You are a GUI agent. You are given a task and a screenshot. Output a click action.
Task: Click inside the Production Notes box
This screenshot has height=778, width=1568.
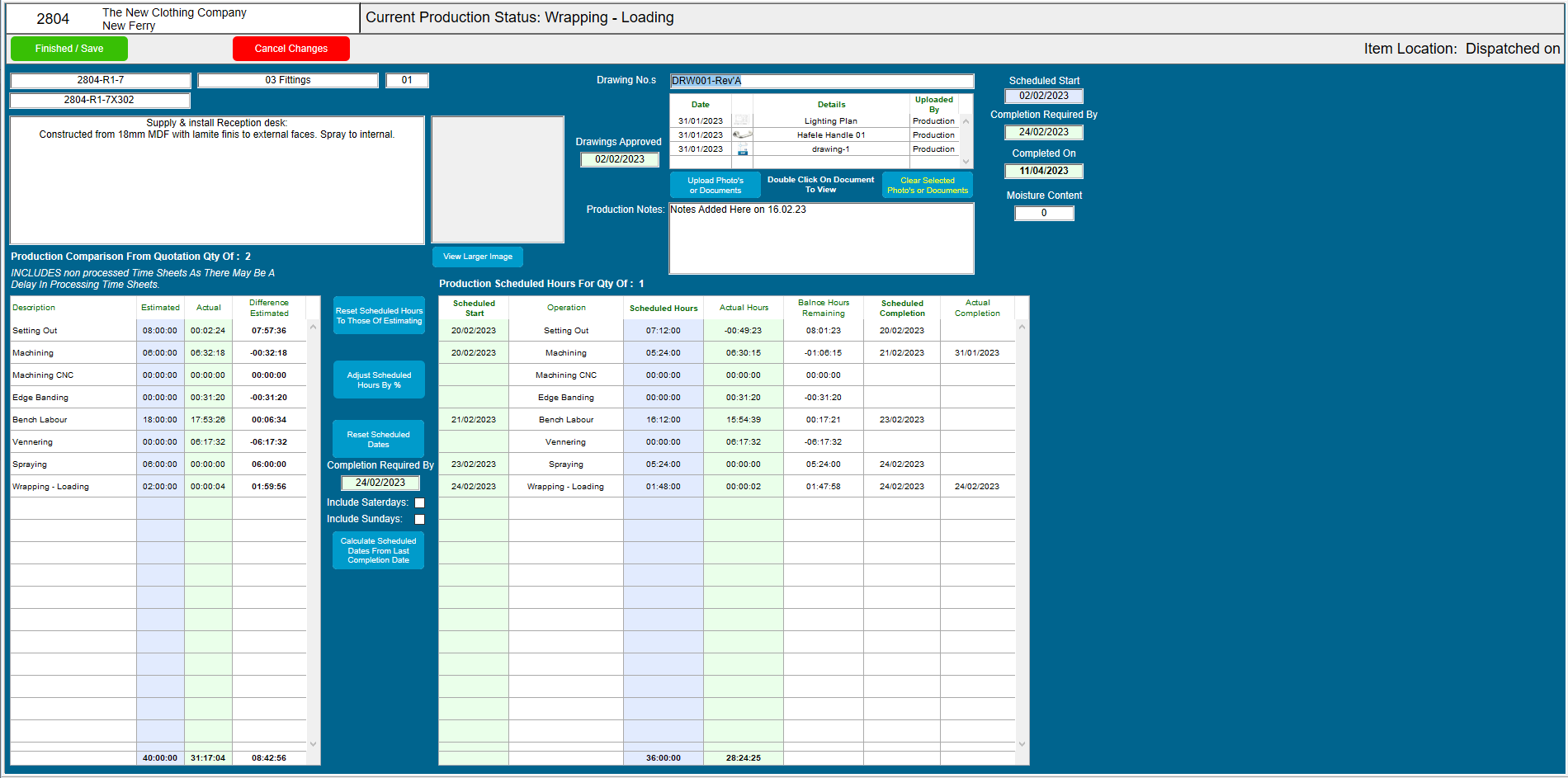tap(820, 238)
